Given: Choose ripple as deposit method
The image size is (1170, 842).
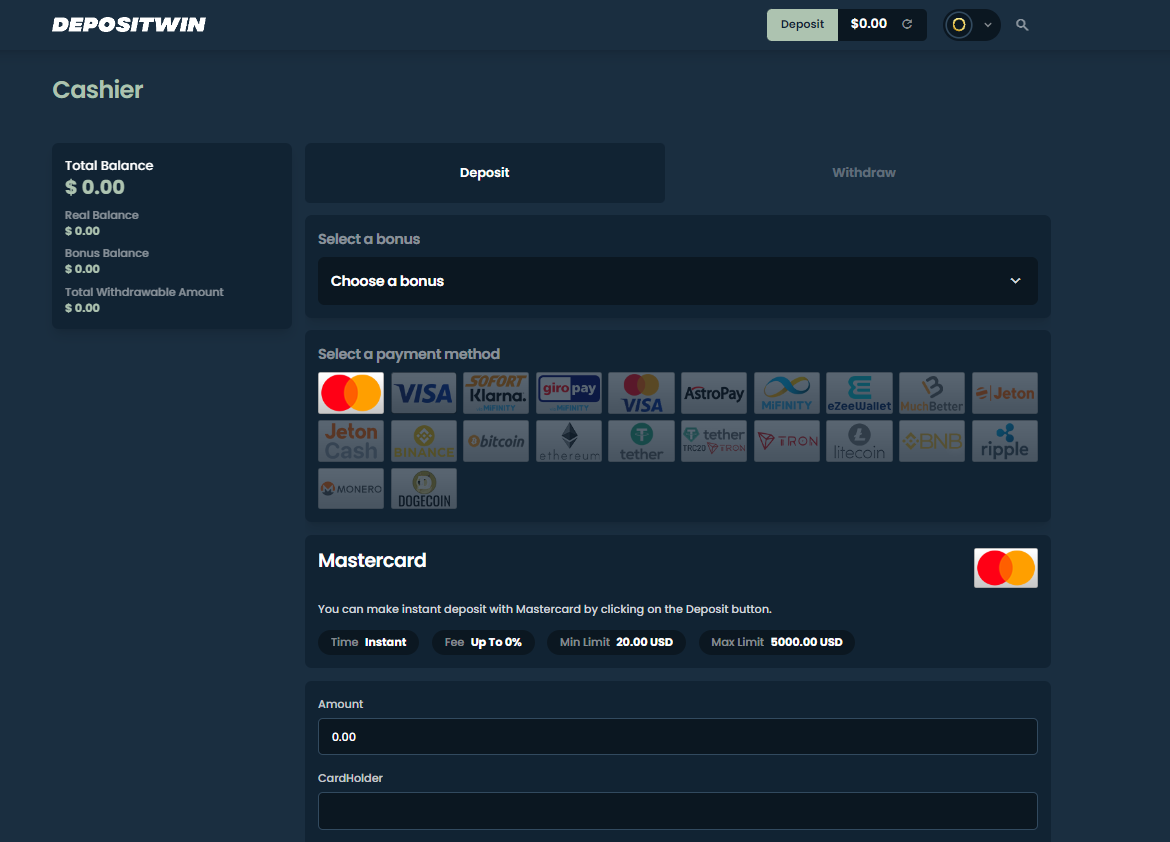Looking at the screenshot, I should tap(1004, 440).
